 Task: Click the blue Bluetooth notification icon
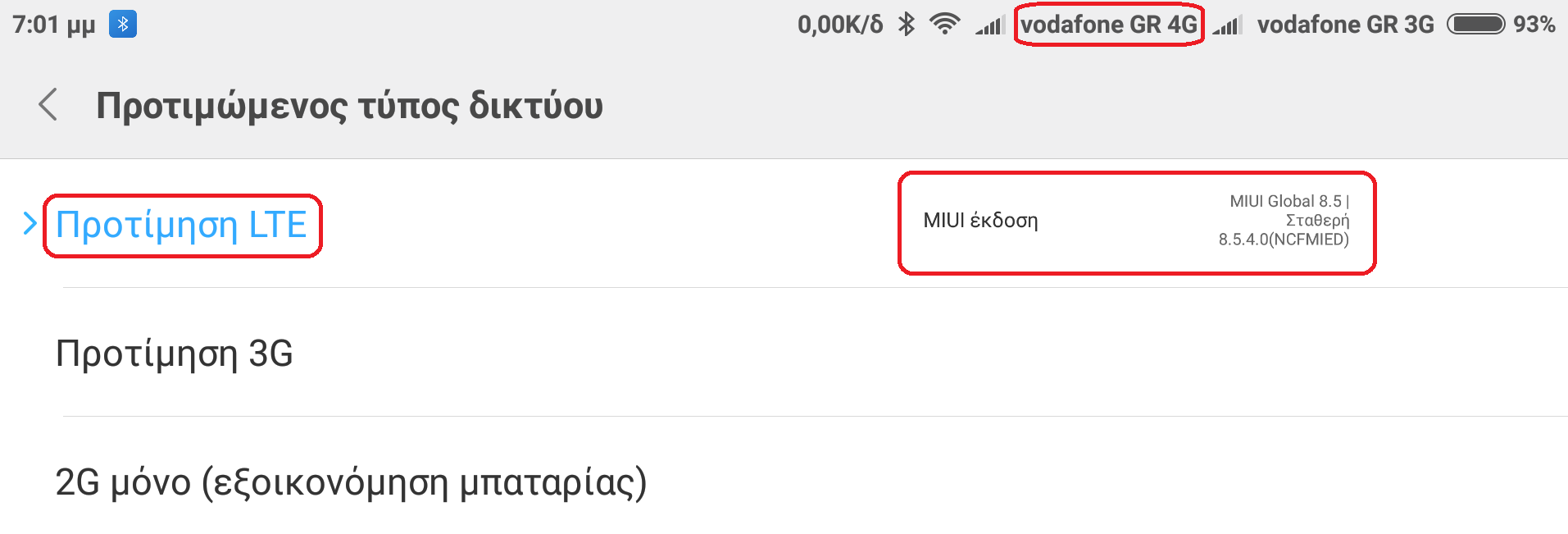coord(123,25)
